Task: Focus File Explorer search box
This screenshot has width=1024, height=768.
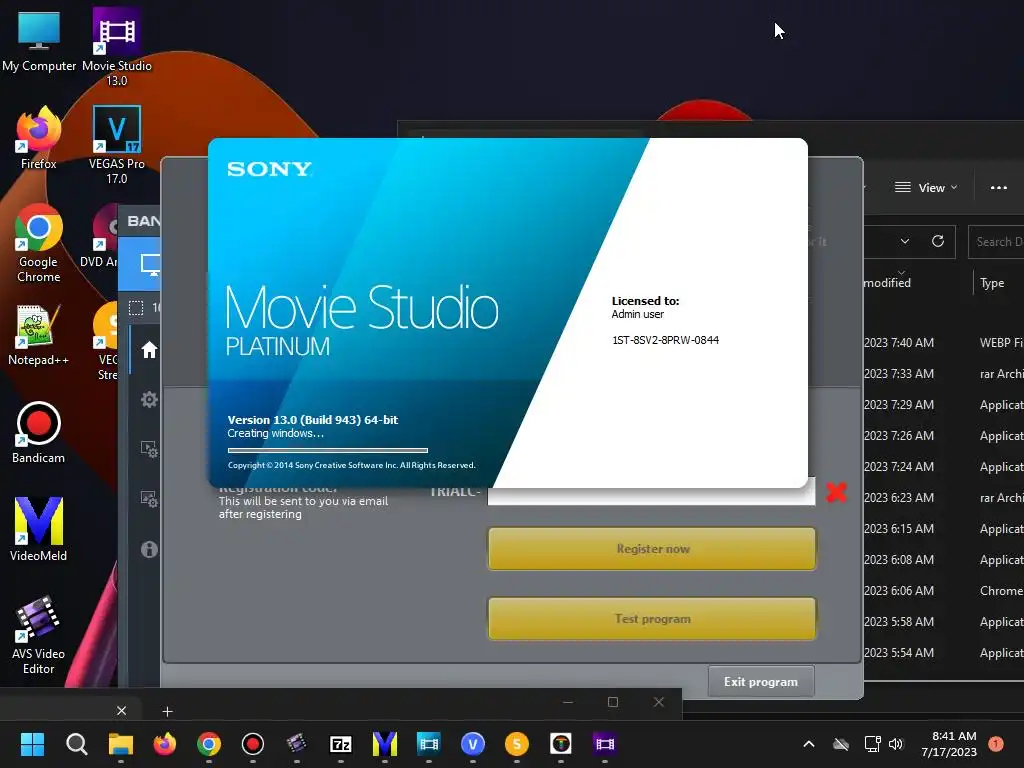Action: point(997,242)
